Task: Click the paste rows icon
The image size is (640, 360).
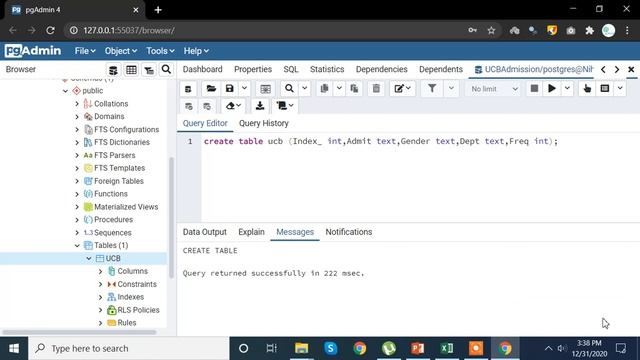Action: [354, 89]
